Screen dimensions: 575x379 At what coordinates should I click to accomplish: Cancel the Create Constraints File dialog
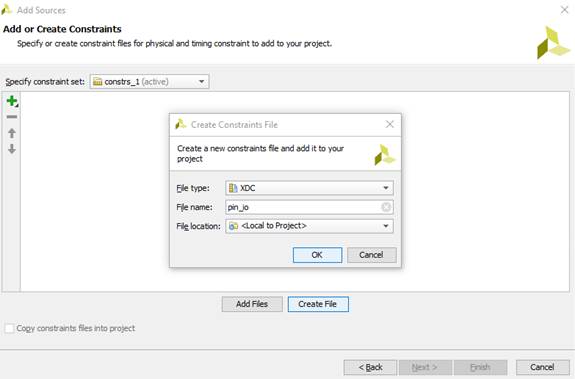tap(371, 255)
